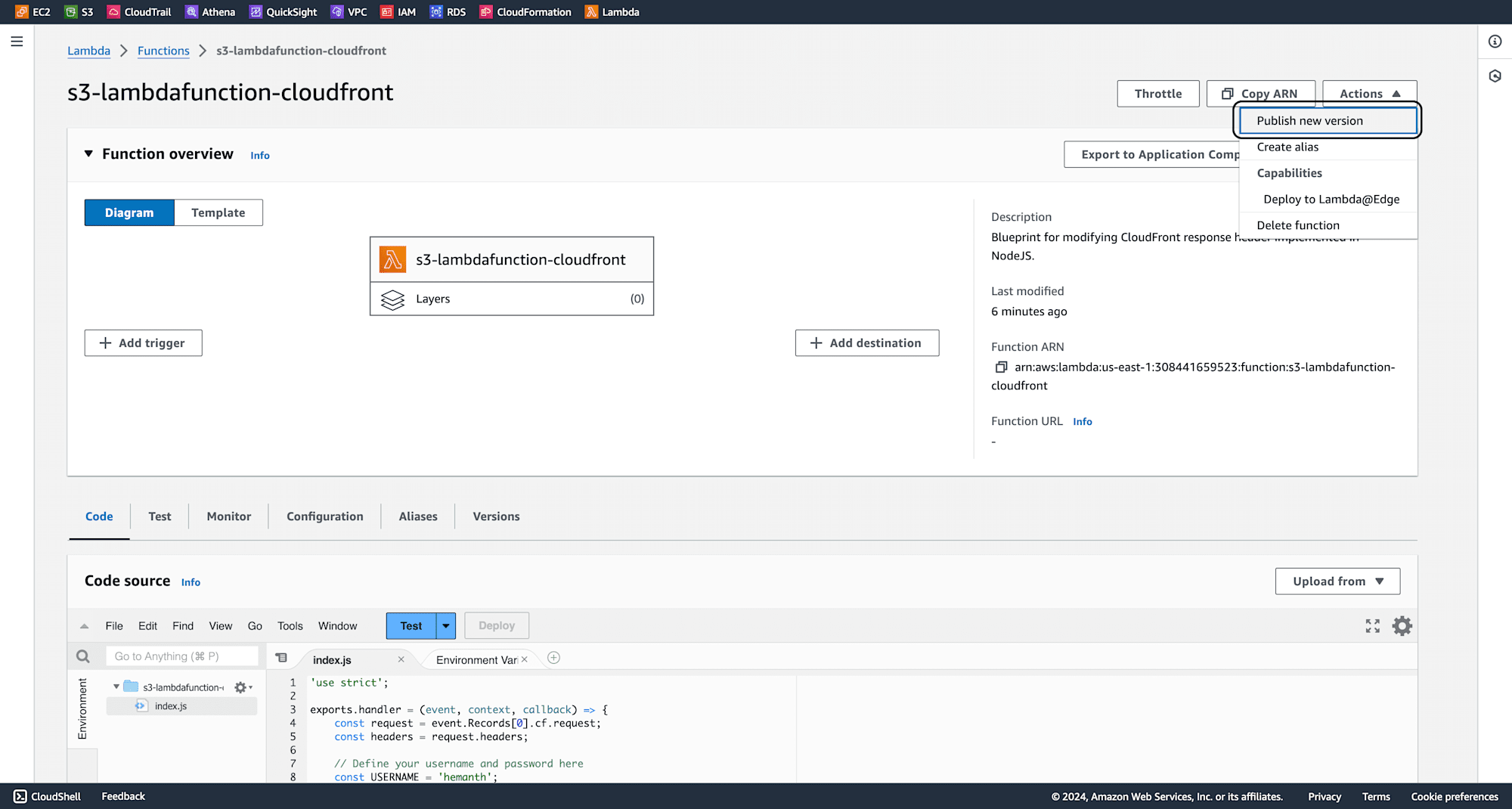Open the Info link next to Function overview
This screenshot has width=1512, height=809.
(x=260, y=155)
